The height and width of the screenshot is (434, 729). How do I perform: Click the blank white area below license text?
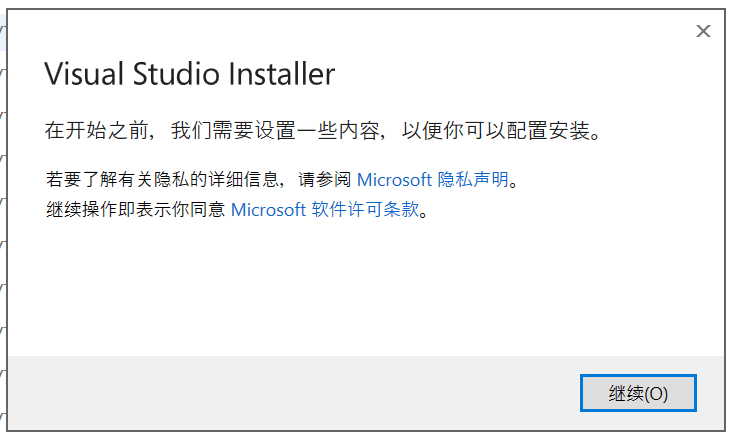click(x=363, y=288)
